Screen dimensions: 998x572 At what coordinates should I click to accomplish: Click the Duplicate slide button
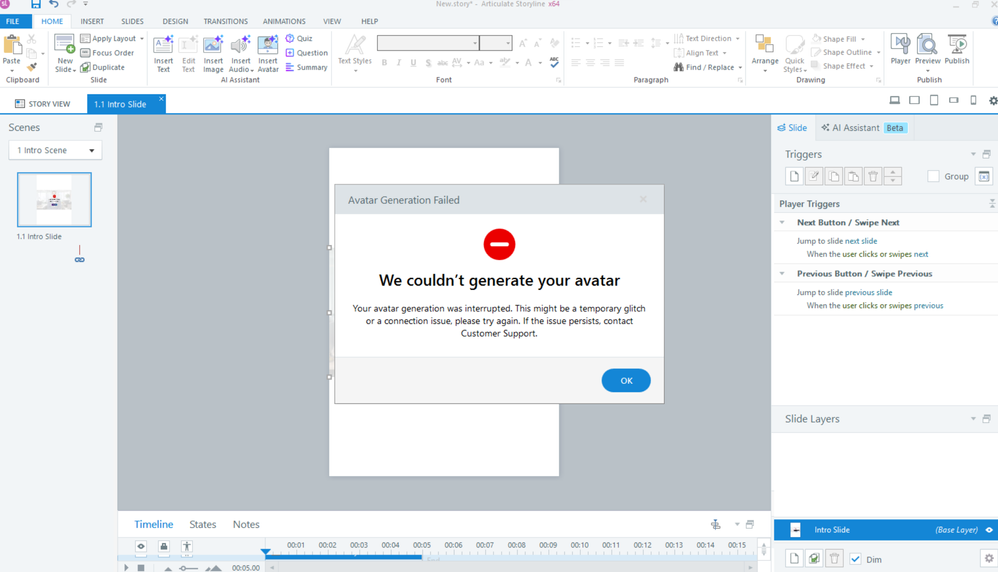click(x=102, y=67)
